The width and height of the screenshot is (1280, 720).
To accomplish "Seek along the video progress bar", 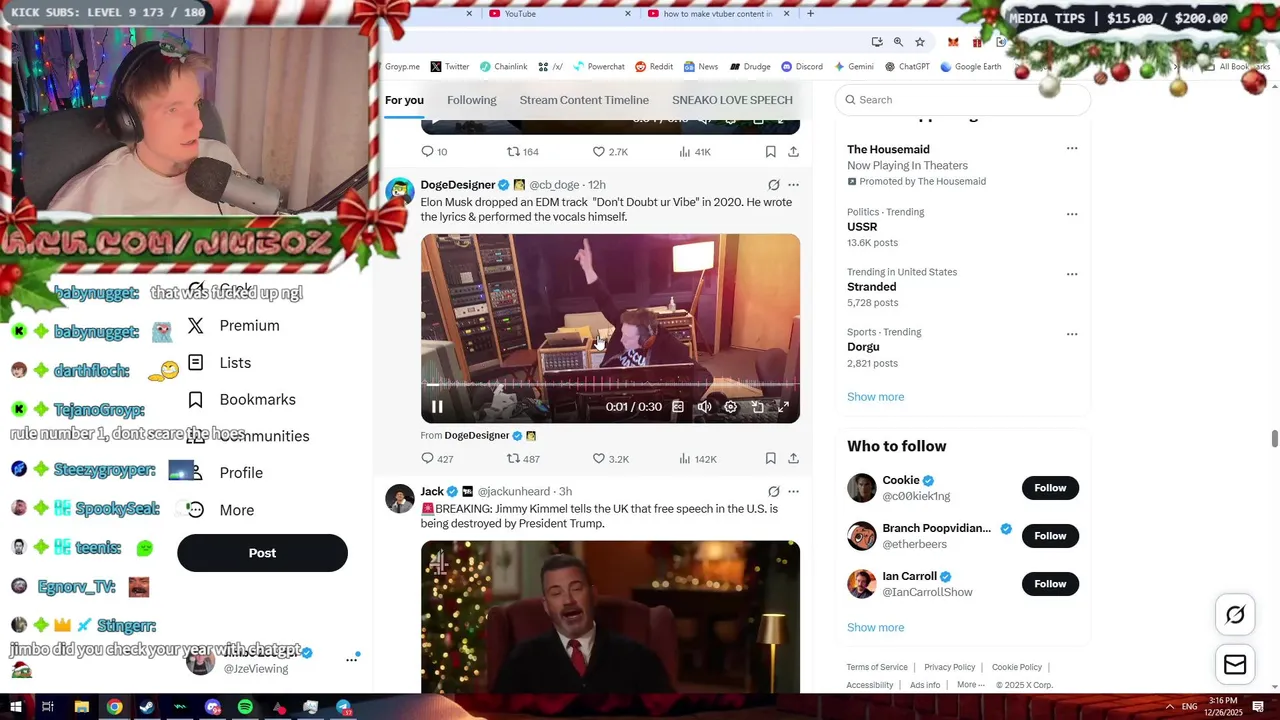I will click(x=610, y=384).
